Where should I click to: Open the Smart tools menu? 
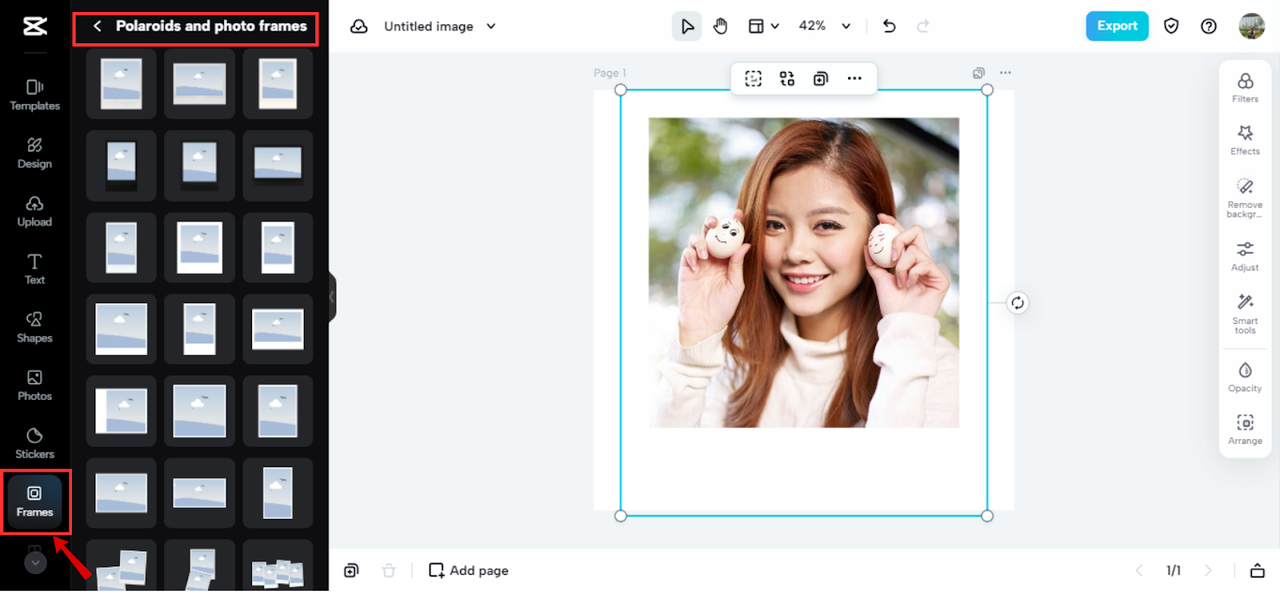[1245, 313]
